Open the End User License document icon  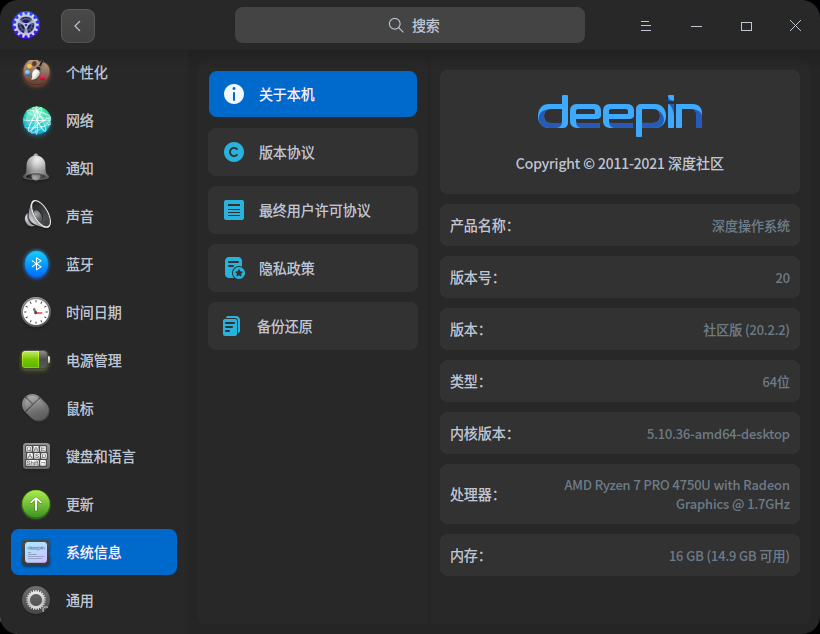point(234,210)
